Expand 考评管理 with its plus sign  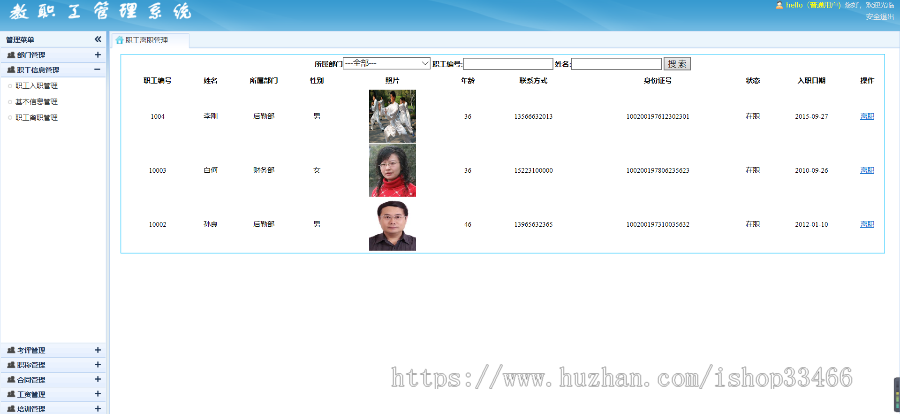[98, 350]
